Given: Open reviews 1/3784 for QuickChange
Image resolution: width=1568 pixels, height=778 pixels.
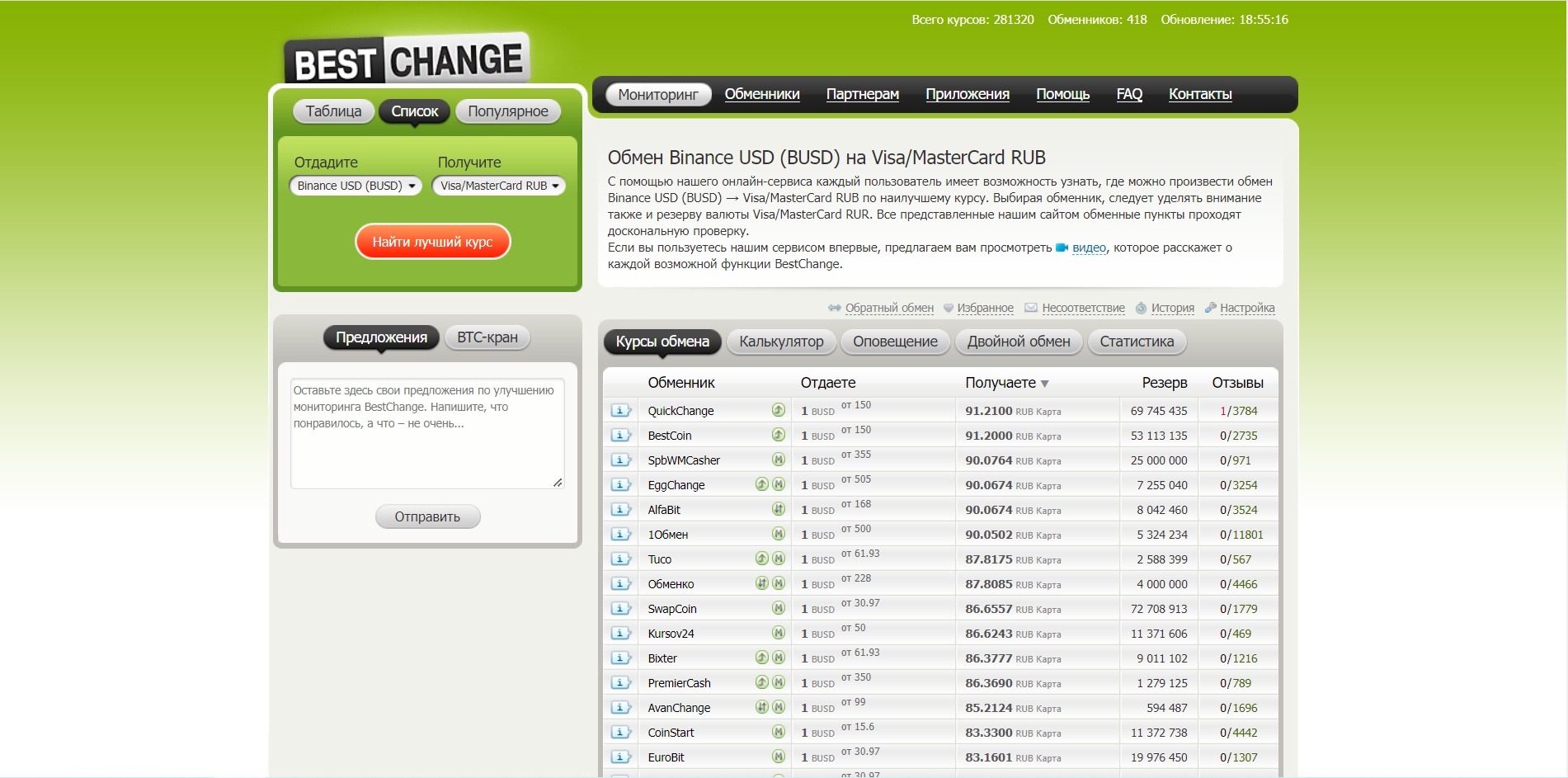Looking at the screenshot, I should coord(1239,411).
